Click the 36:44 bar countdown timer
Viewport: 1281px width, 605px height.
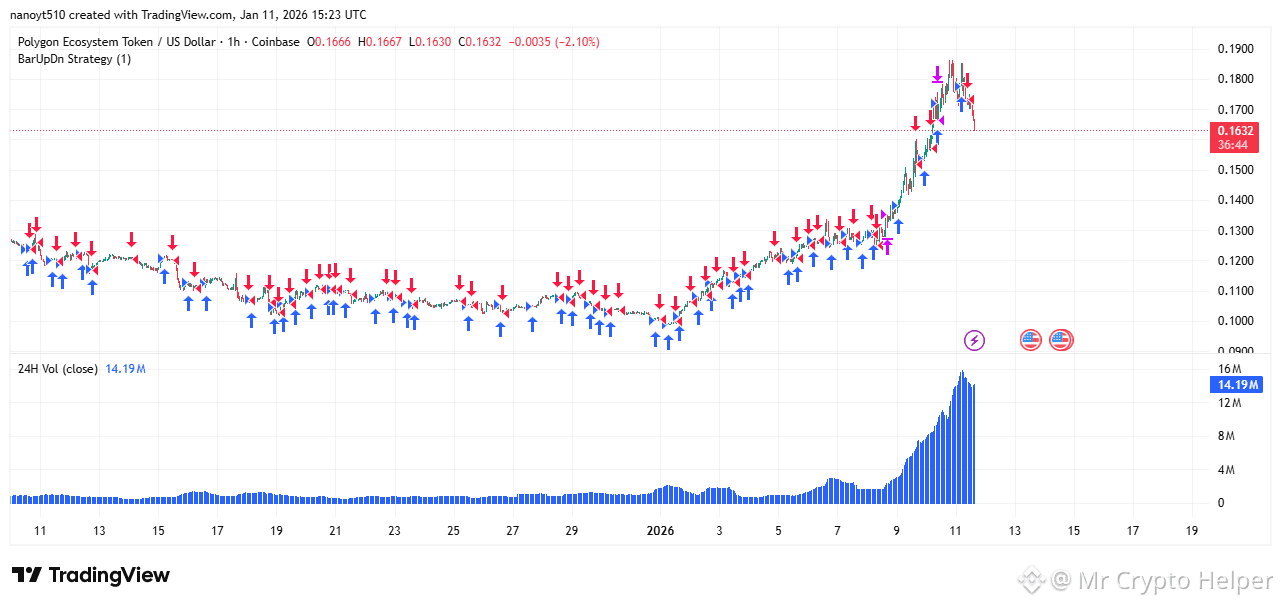(x=1234, y=145)
